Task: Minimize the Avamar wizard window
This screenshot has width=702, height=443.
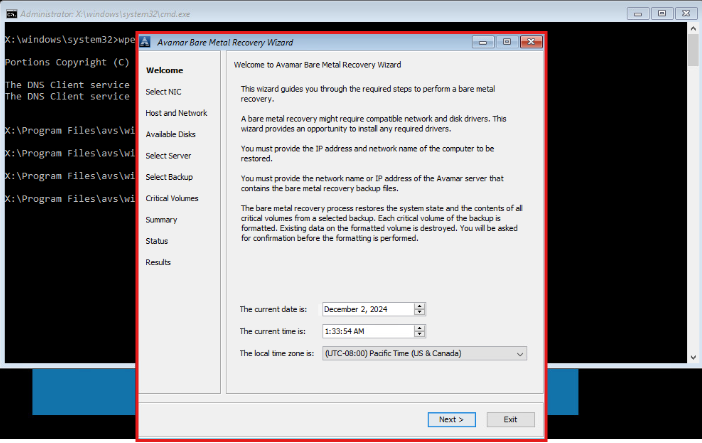Action: click(x=483, y=42)
